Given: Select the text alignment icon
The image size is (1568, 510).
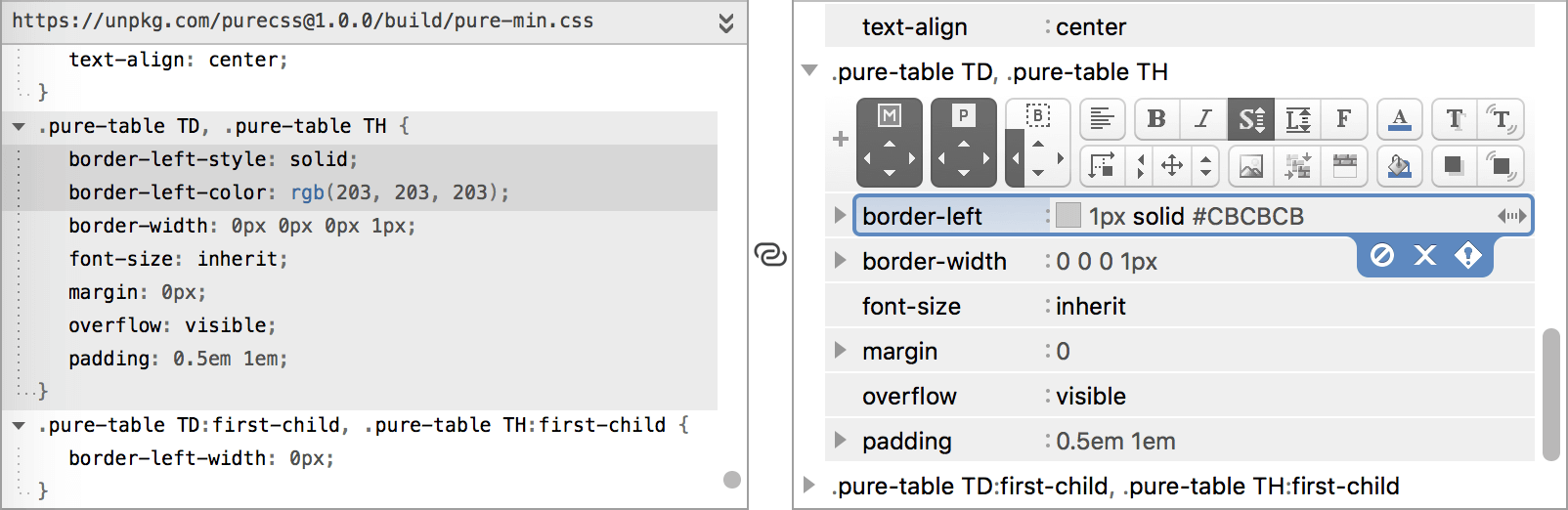Looking at the screenshot, I should pyautogui.click(x=1102, y=119).
